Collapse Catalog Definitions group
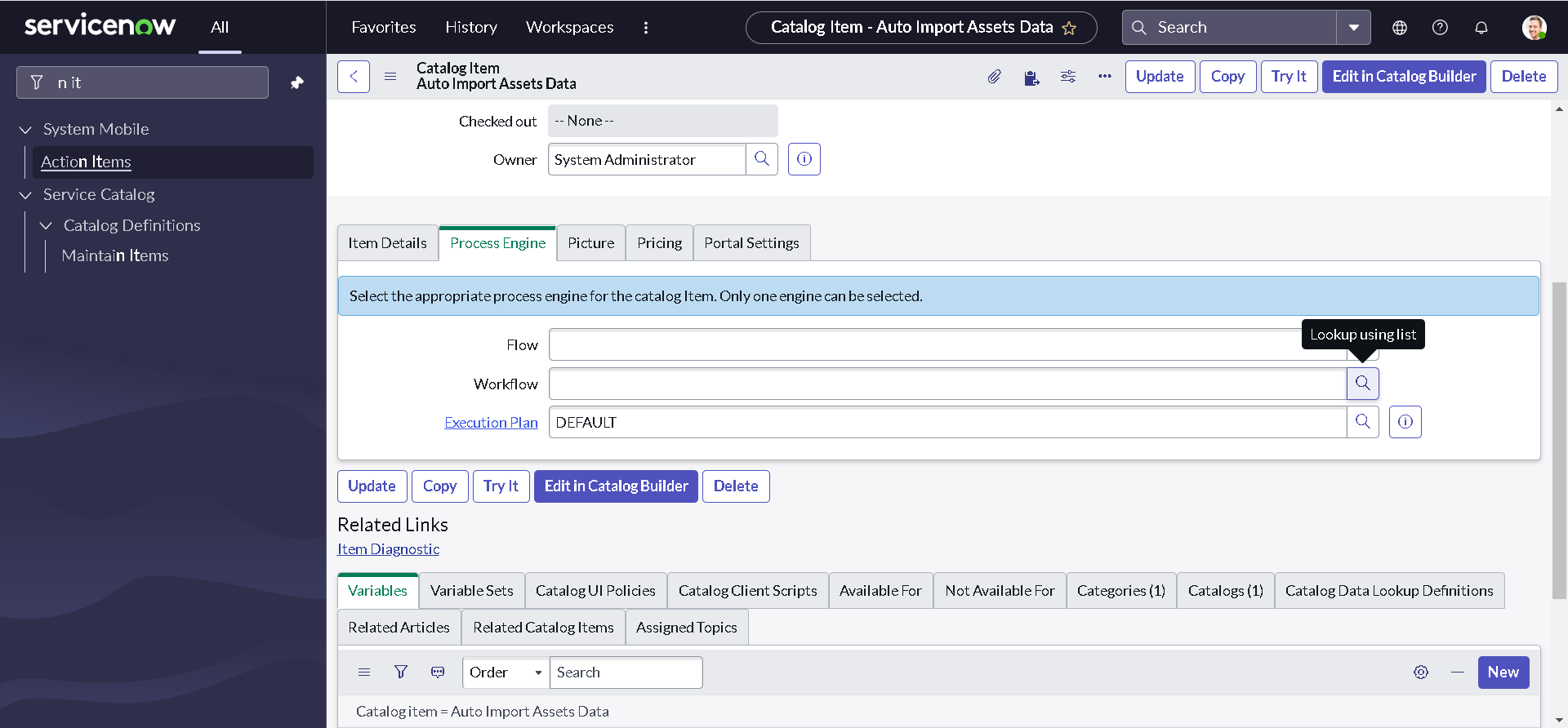Viewport: 1568px width, 728px height. (x=47, y=225)
